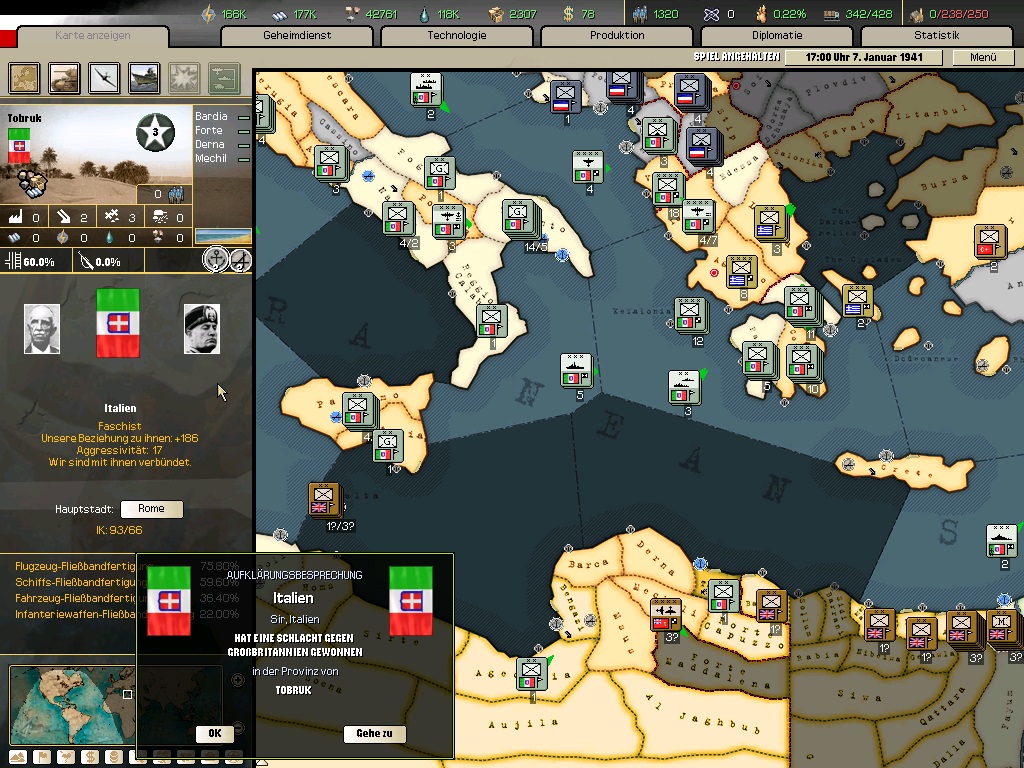Click the victory point star badge for Tobruk
Image resolution: width=1024 pixels, height=768 pixels.
(155, 131)
